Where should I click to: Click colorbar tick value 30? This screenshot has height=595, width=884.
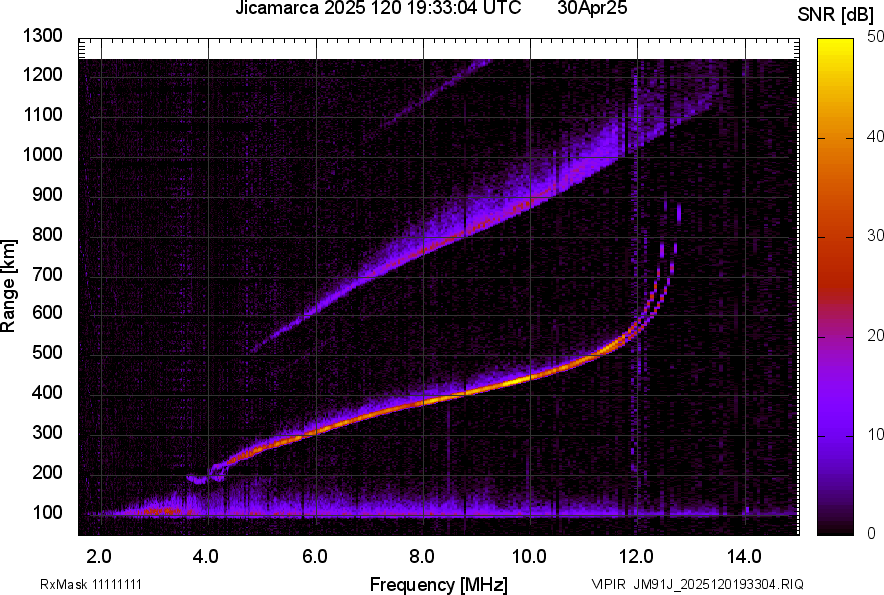876,235
